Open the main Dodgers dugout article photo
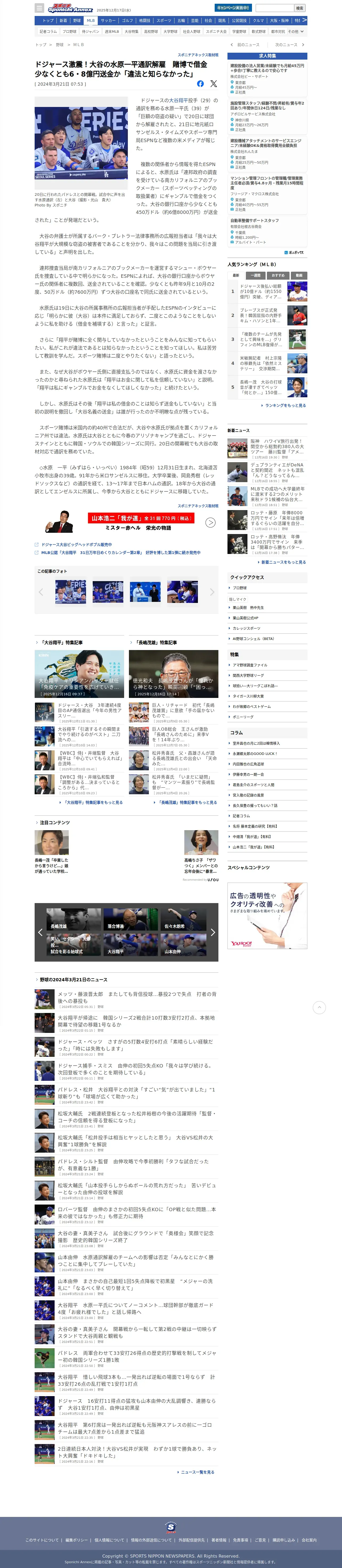The width and height of the screenshot is (342, 1568). 81,144
